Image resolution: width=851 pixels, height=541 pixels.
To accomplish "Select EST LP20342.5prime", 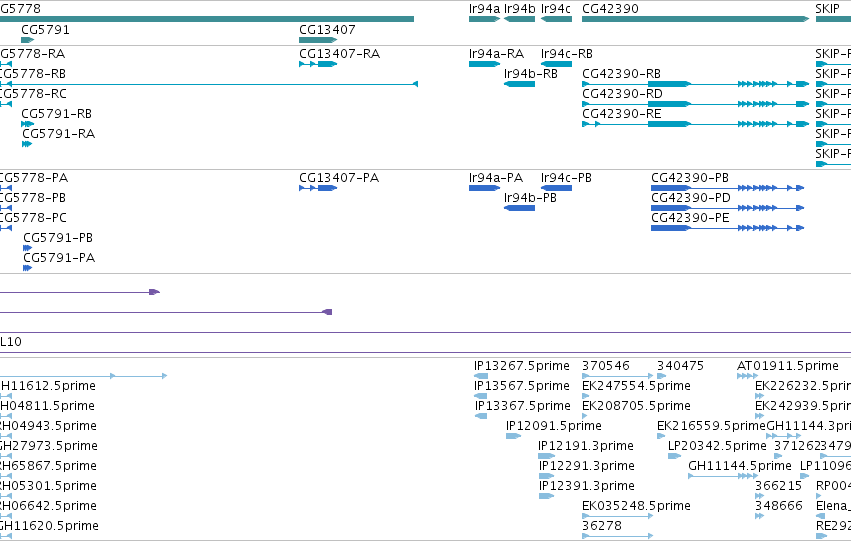I will [x=717, y=447].
